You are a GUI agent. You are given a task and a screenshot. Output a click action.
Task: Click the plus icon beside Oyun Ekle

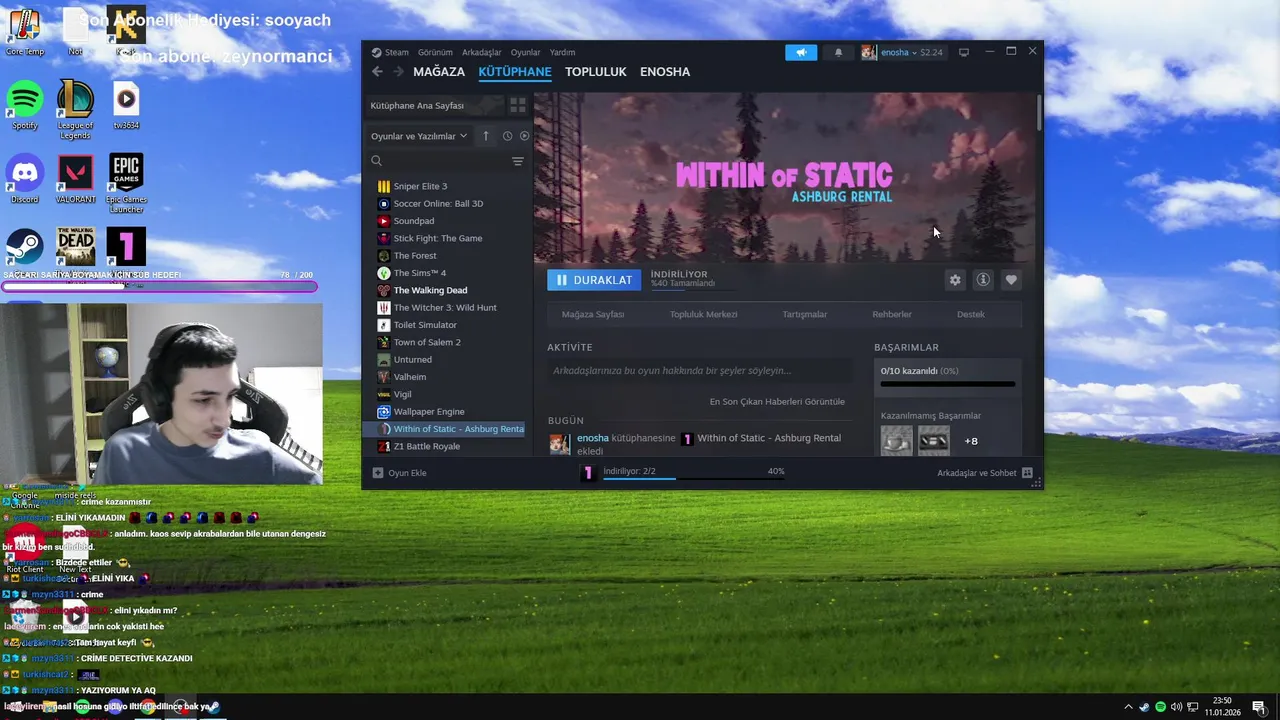(377, 473)
